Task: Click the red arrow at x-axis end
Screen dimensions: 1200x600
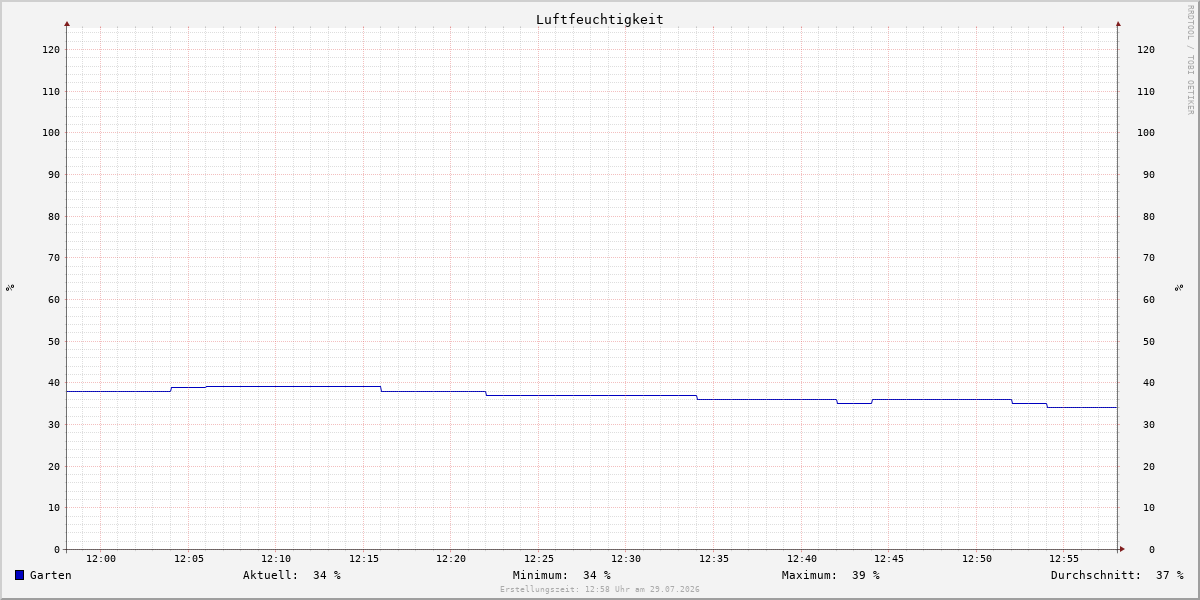Action: tap(1122, 549)
